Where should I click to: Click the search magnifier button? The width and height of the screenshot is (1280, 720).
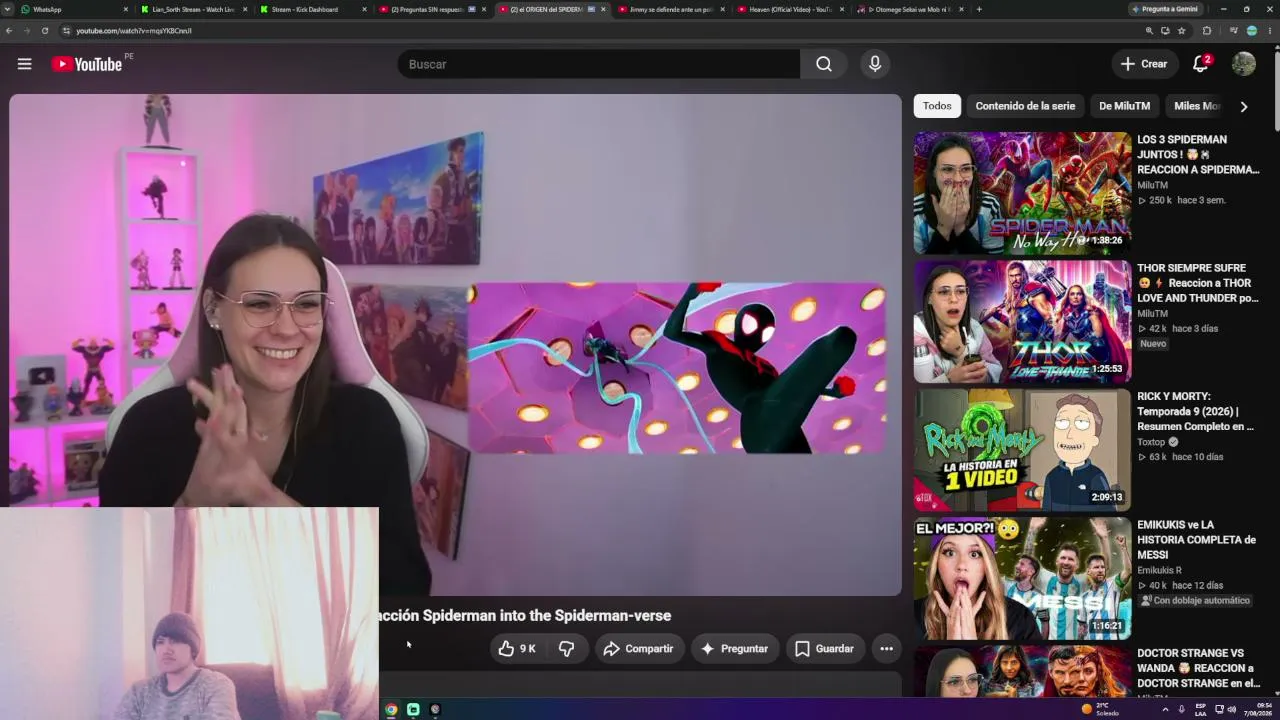[x=823, y=64]
